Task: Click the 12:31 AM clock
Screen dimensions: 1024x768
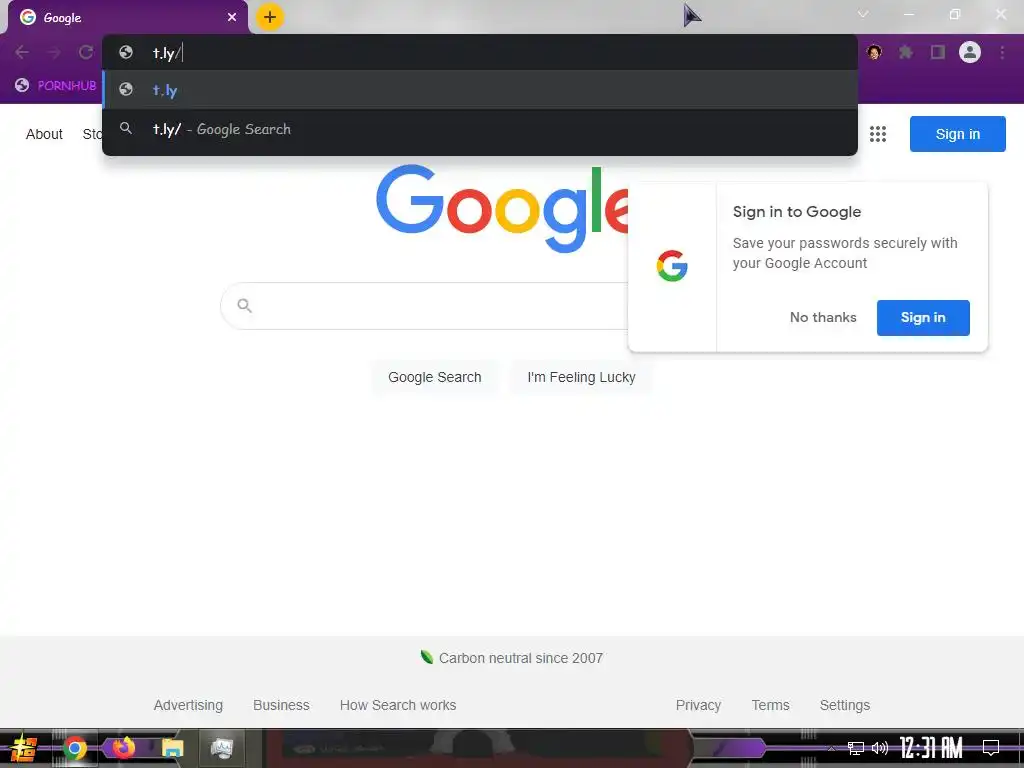Action: 931,748
